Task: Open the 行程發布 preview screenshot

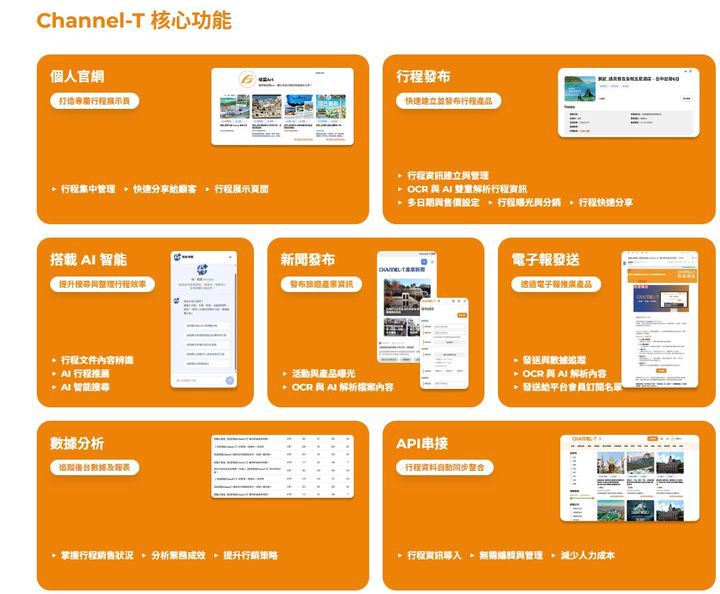Action: [629, 102]
